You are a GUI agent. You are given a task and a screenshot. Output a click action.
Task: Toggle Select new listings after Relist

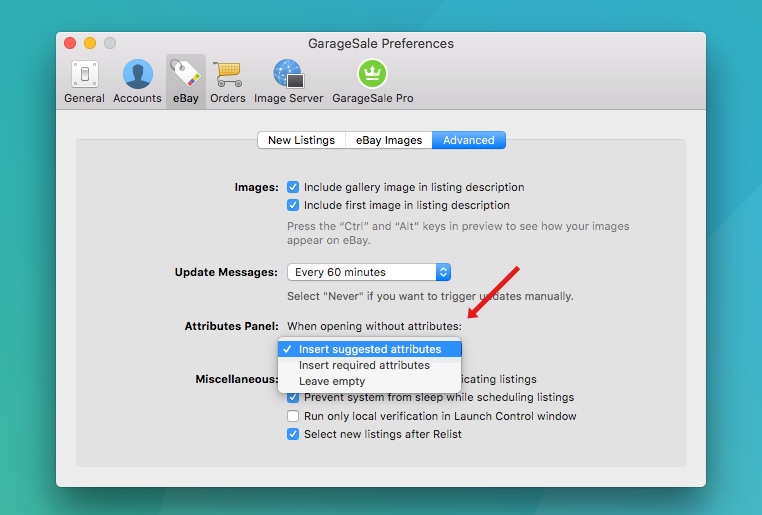pos(293,434)
